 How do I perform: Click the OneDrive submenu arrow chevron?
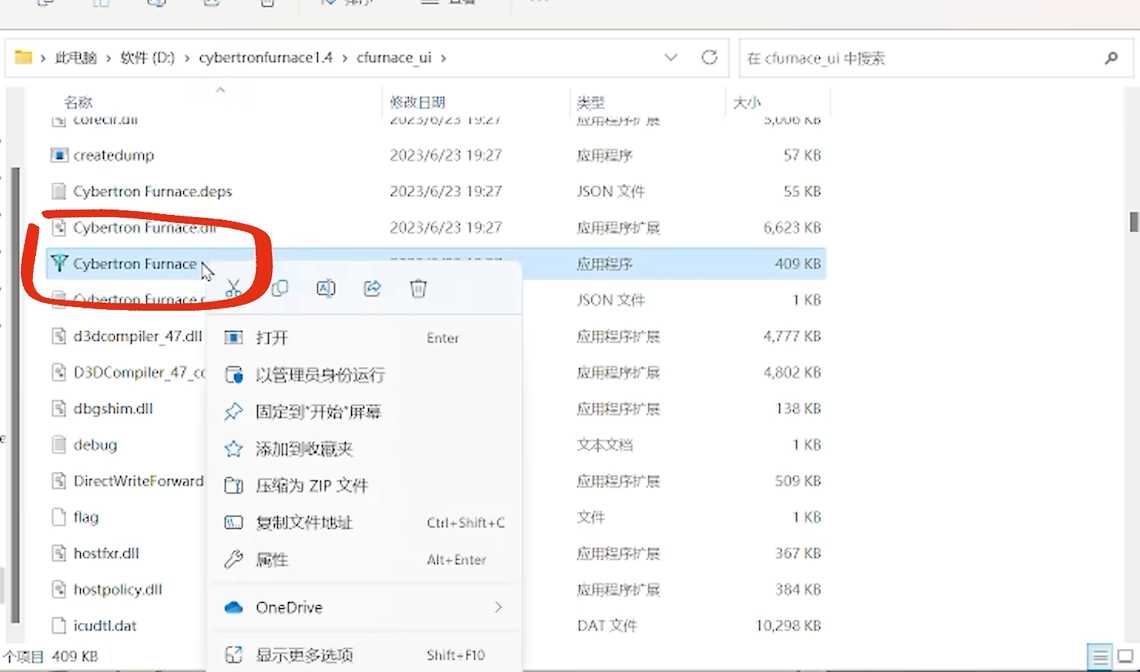498,607
